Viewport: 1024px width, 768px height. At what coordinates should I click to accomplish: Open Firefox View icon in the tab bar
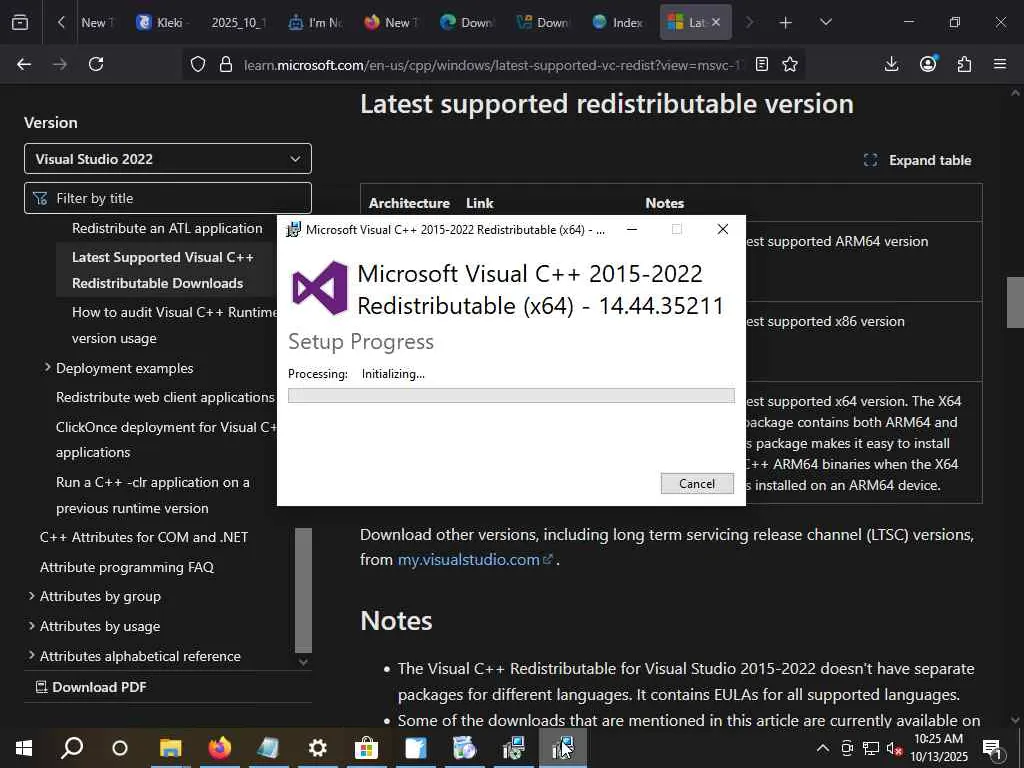coord(20,22)
